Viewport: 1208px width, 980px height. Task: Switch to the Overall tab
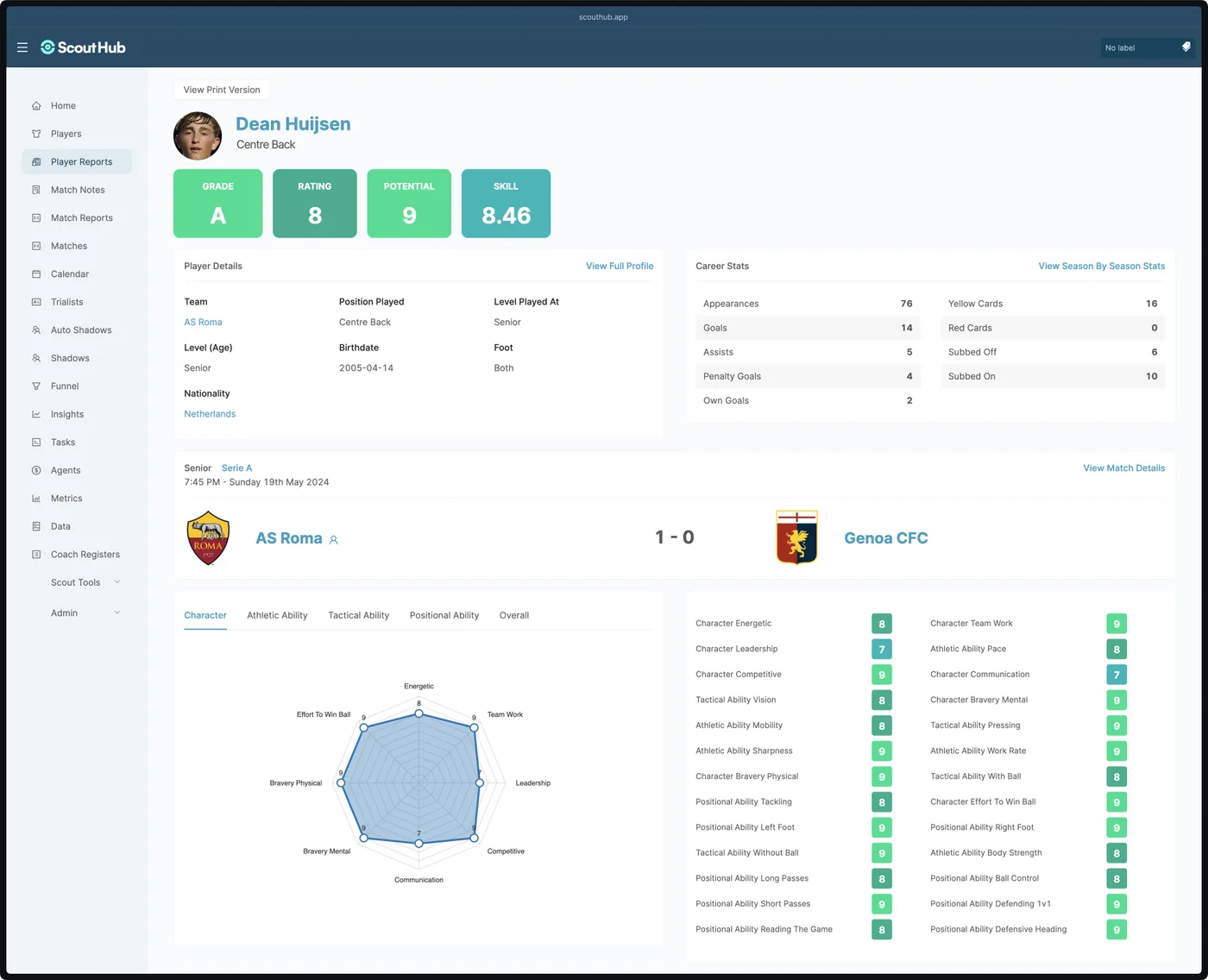(514, 615)
